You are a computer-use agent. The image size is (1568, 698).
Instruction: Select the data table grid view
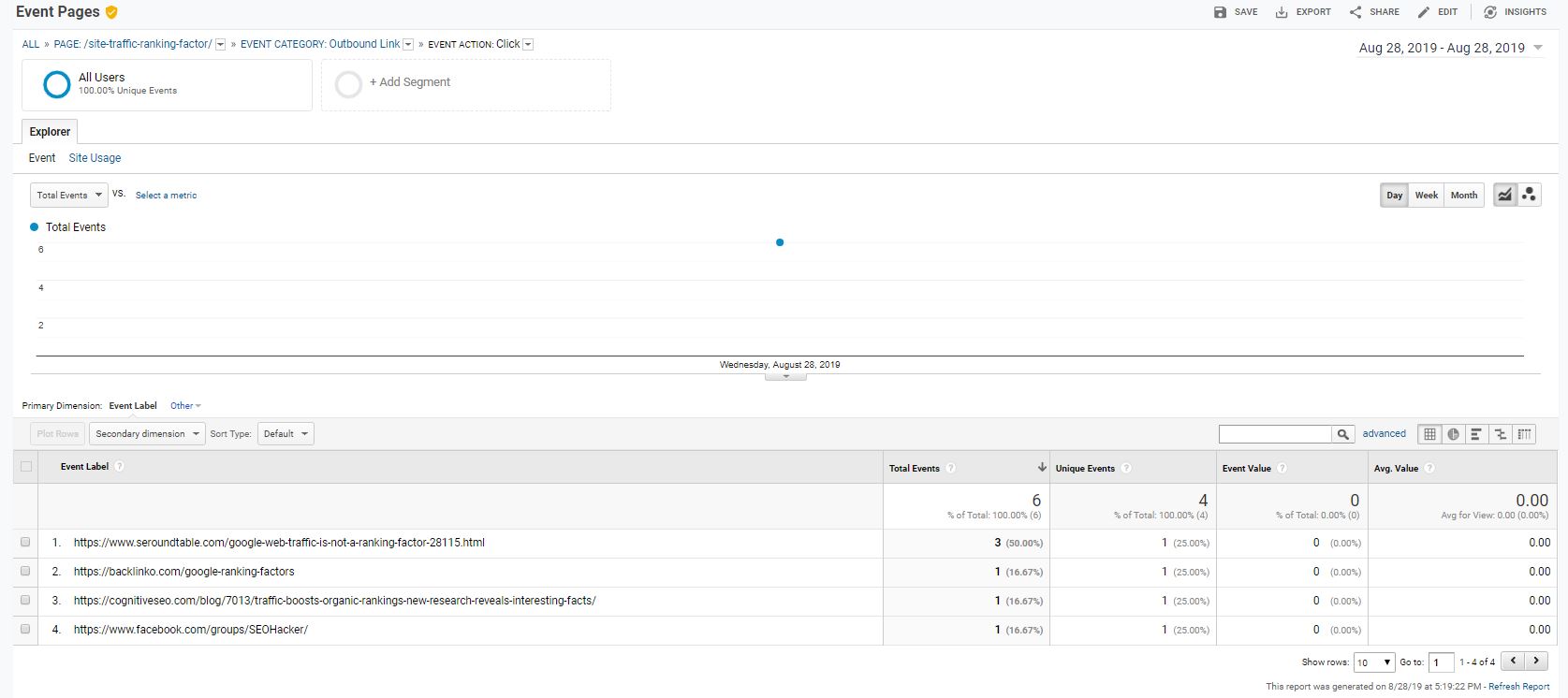(1429, 434)
